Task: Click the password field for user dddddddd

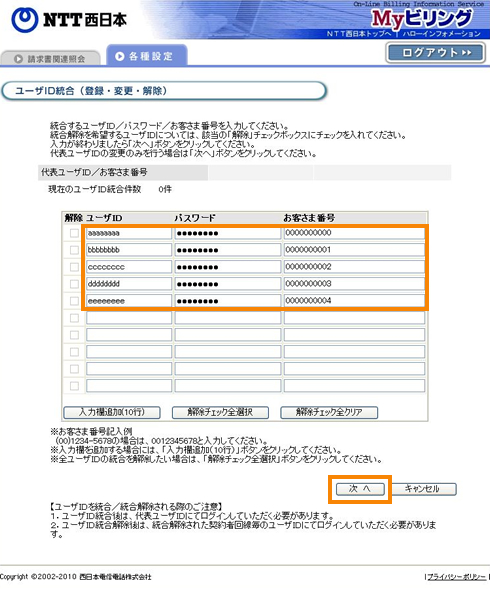Action: [228, 284]
